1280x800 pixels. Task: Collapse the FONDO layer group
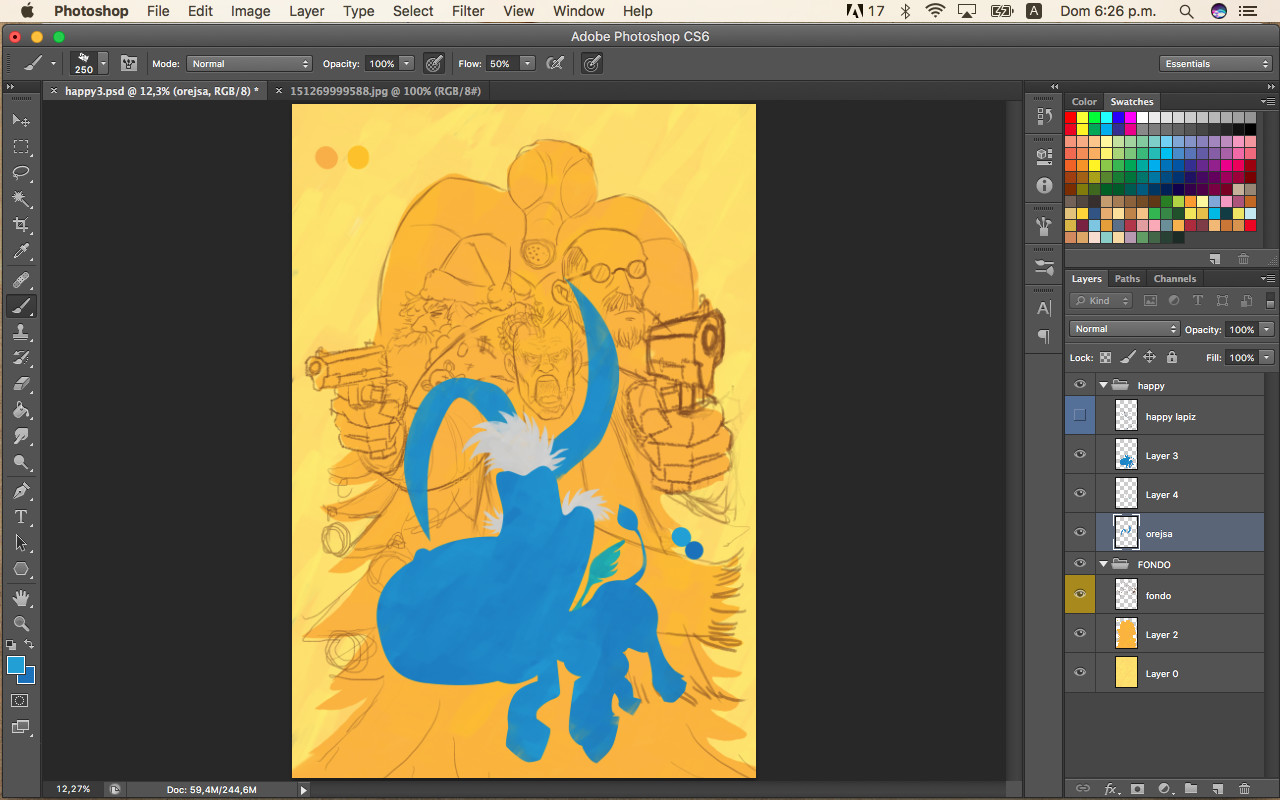[x=1104, y=564]
